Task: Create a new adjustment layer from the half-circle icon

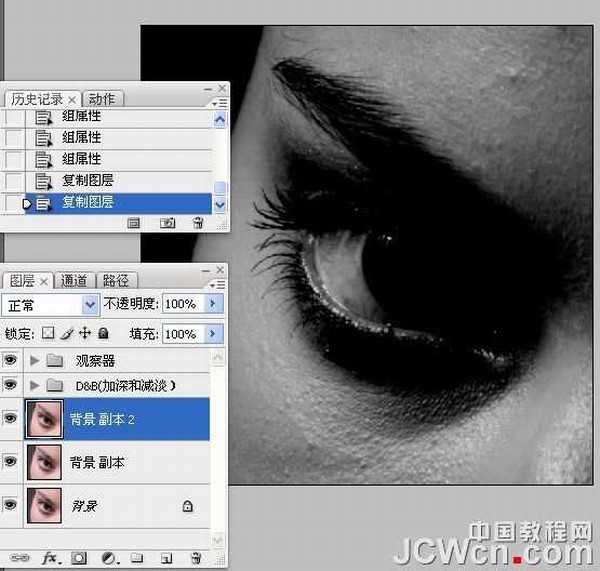Action: click(x=108, y=558)
